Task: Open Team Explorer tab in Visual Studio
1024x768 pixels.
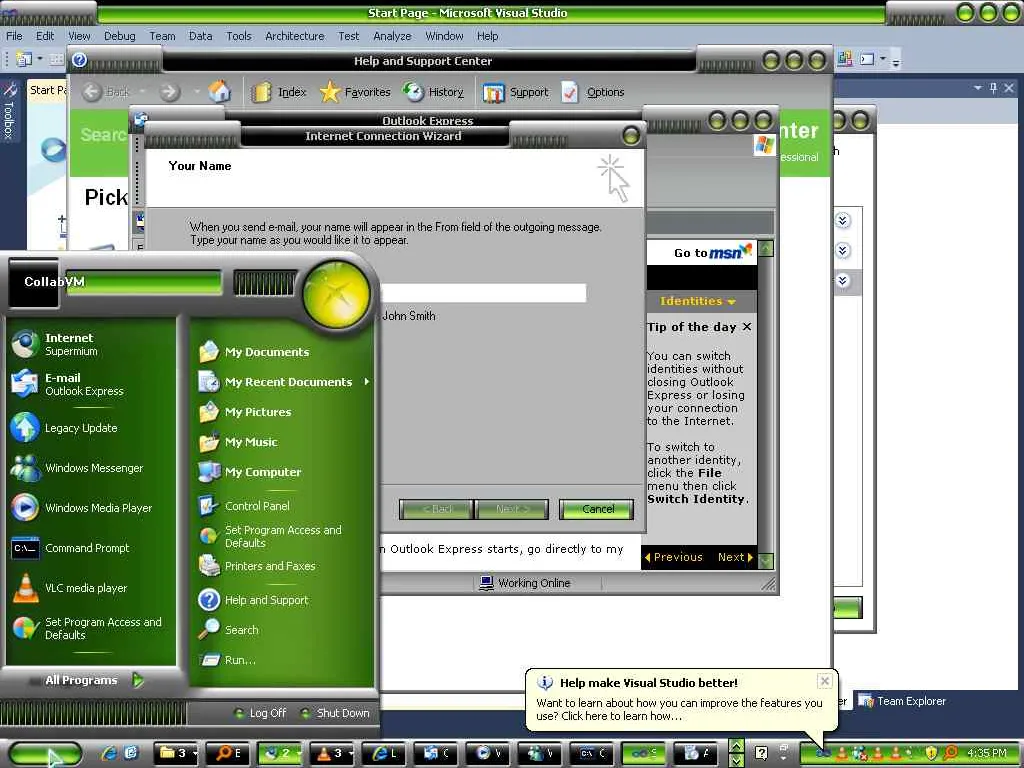Action: 902,701
